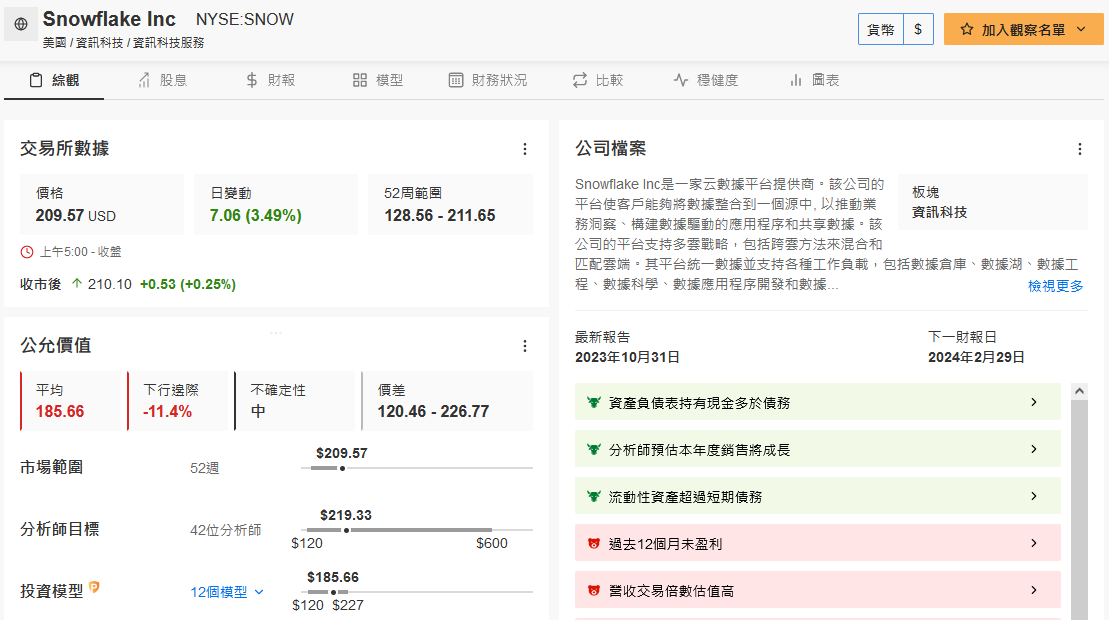Click the 最新報告 date 2023年10月31日

627,357
